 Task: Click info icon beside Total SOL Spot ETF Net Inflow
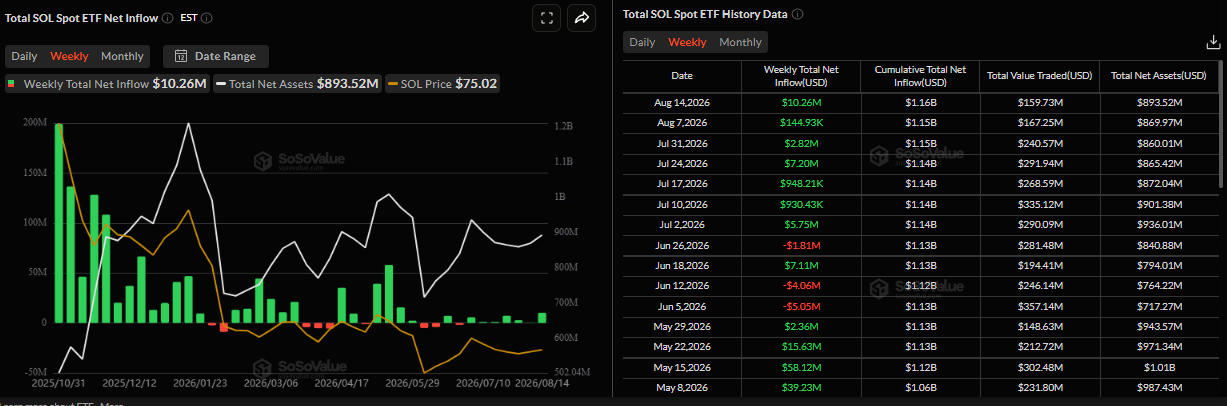point(166,18)
